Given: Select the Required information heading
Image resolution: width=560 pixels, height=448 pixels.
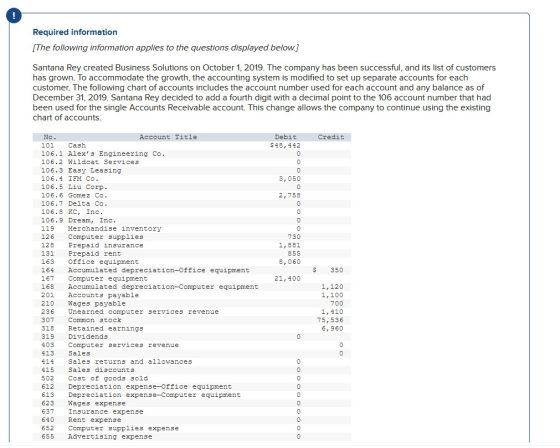Looking at the screenshot, I should click(75, 32).
